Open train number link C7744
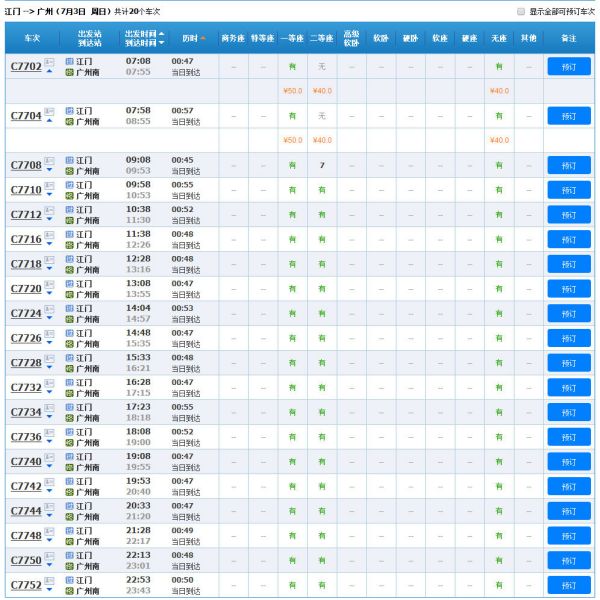The height and width of the screenshot is (600, 600). click(26, 511)
